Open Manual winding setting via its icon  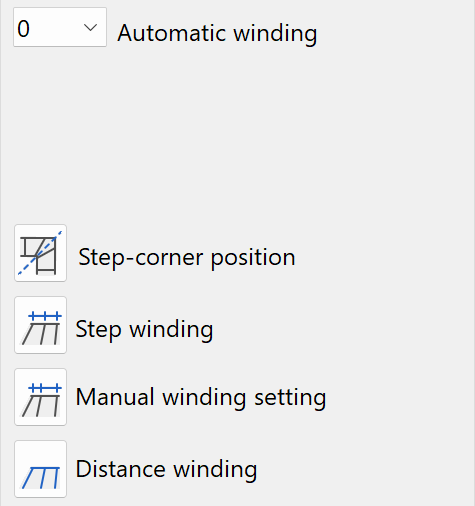[x=40, y=397]
